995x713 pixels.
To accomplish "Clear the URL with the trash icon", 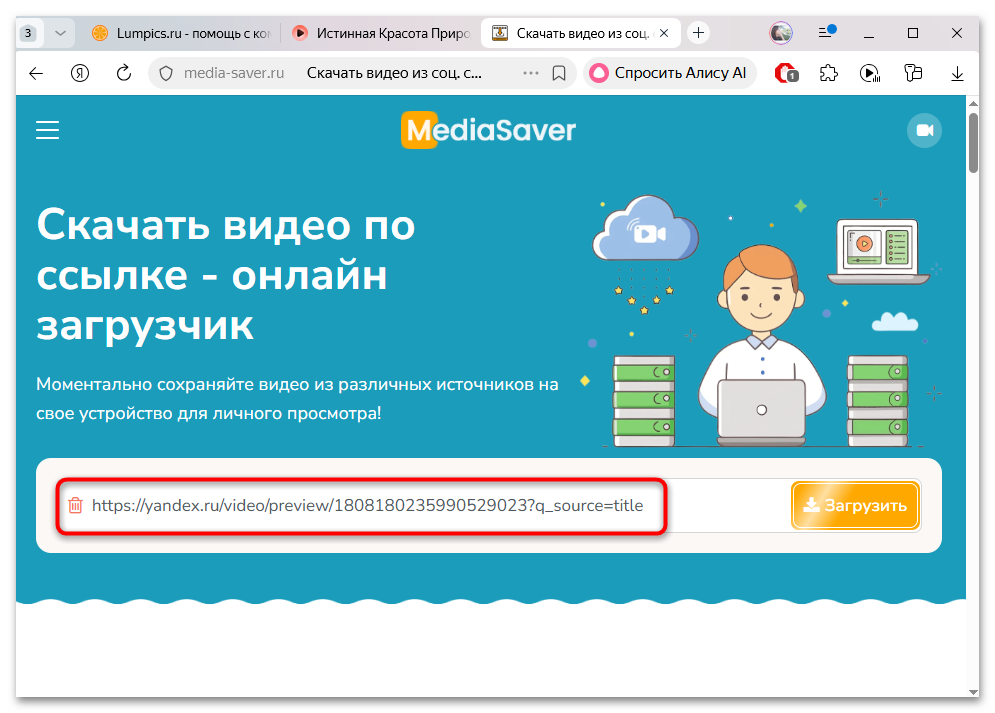I will click(76, 506).
